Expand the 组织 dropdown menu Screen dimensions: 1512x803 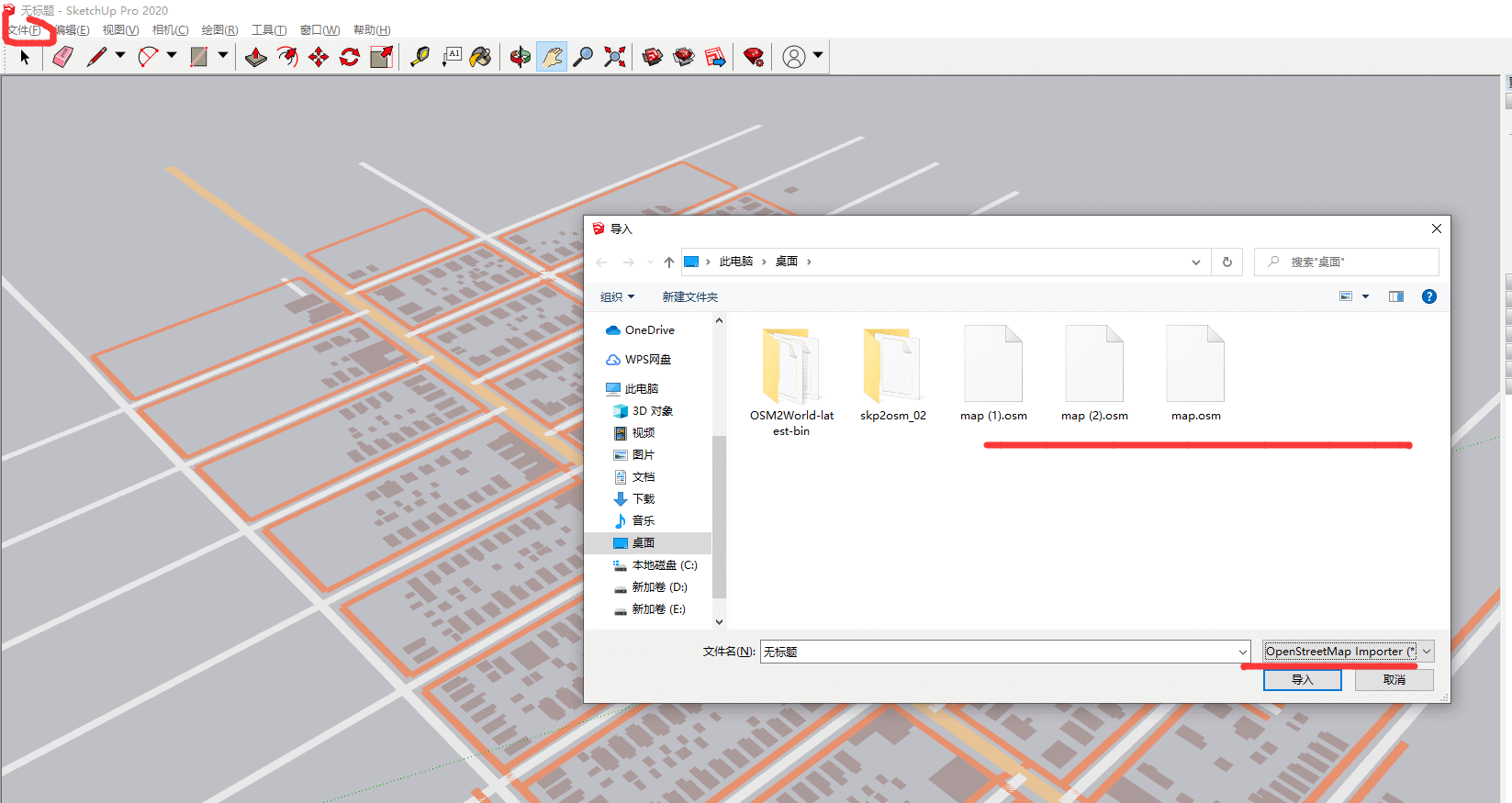click(617, 296)
